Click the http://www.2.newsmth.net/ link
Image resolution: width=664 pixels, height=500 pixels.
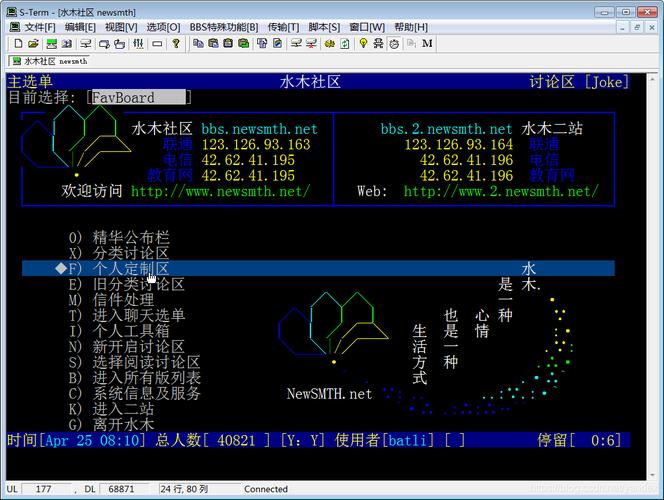click(x=501, y=191)
